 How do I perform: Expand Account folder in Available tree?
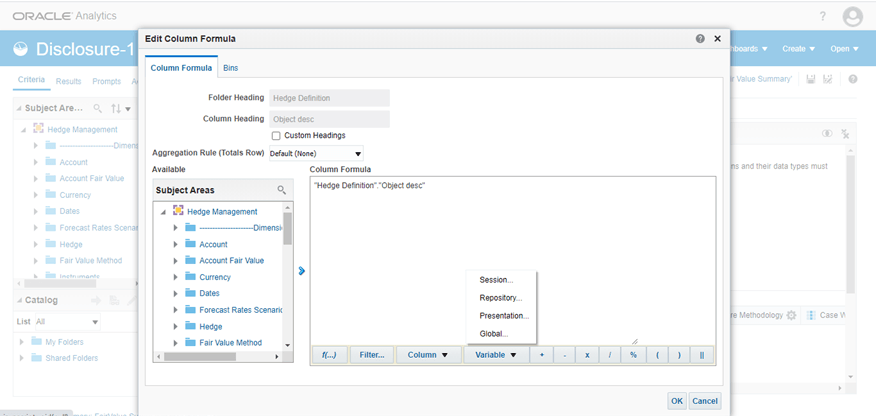click(175, 245)
